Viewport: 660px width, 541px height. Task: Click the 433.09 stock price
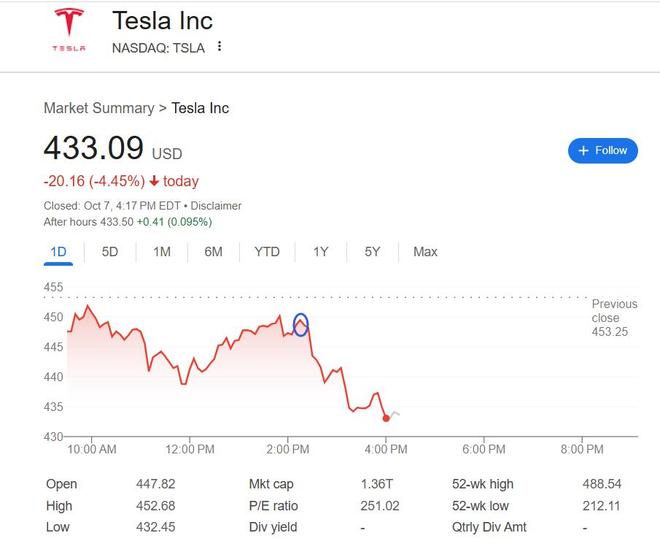coord(93,149)
